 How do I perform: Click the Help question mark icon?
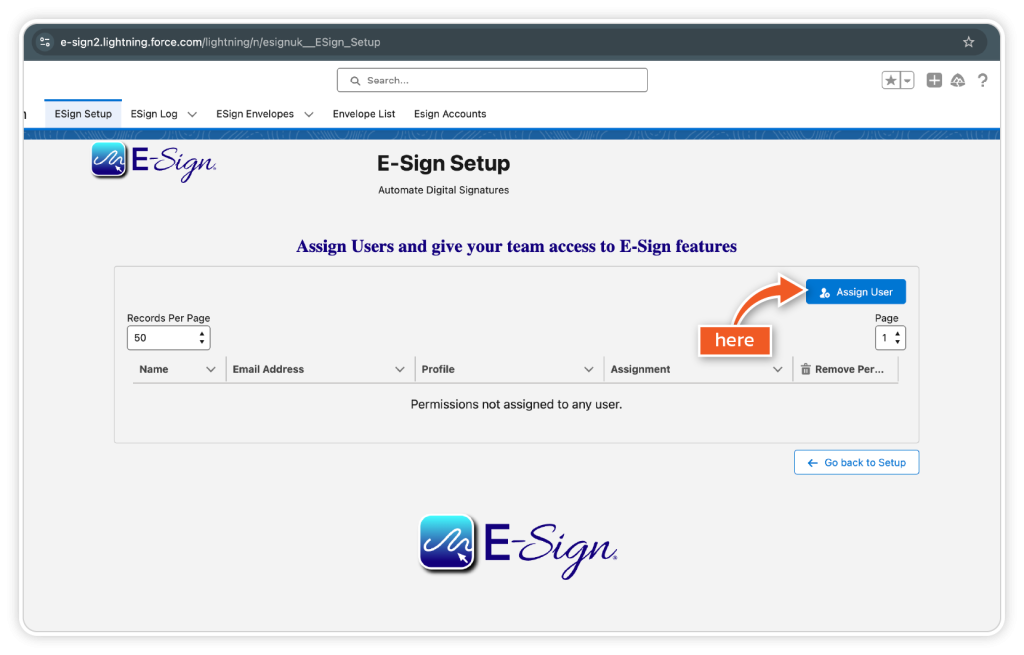[983, 81]
